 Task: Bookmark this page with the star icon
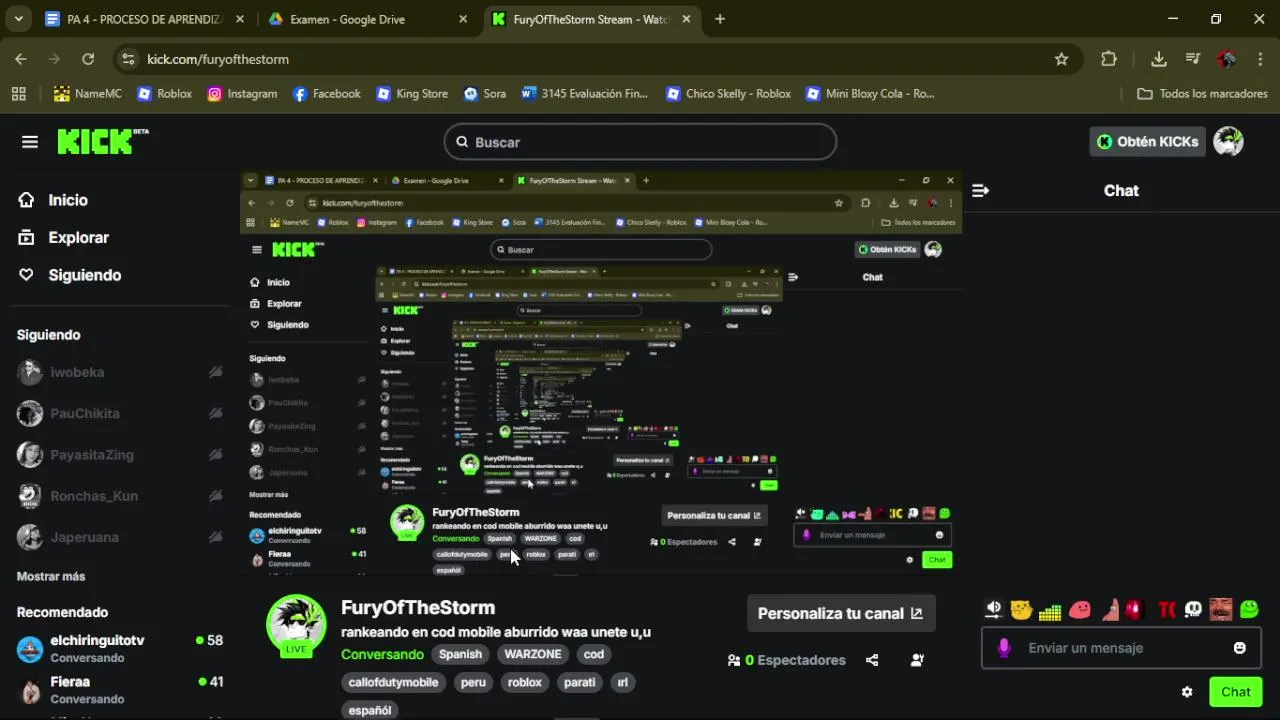(1061, 59)
